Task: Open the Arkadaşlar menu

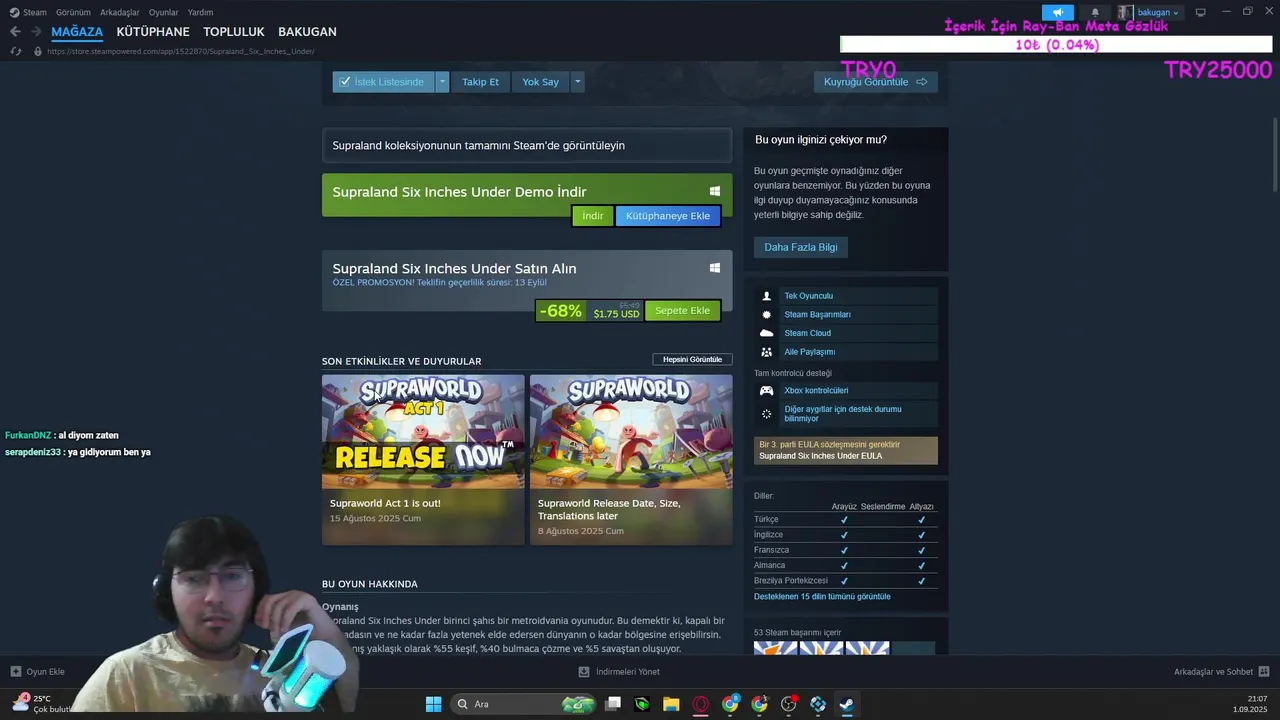Action: [x=120, y=12]
